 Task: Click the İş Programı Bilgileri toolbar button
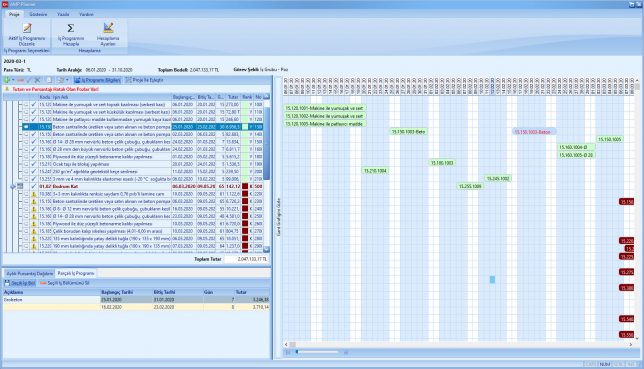[x=97, y=80]
